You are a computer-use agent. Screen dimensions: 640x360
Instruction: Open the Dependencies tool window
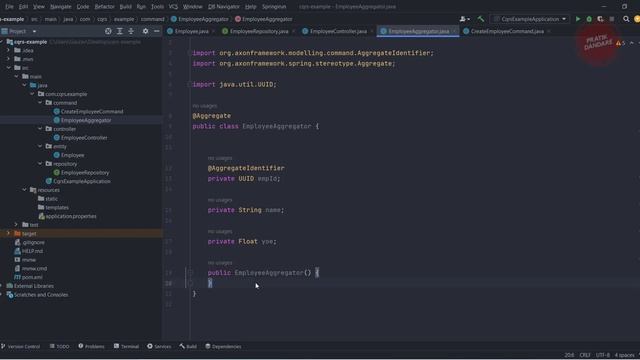pos(223,346)
